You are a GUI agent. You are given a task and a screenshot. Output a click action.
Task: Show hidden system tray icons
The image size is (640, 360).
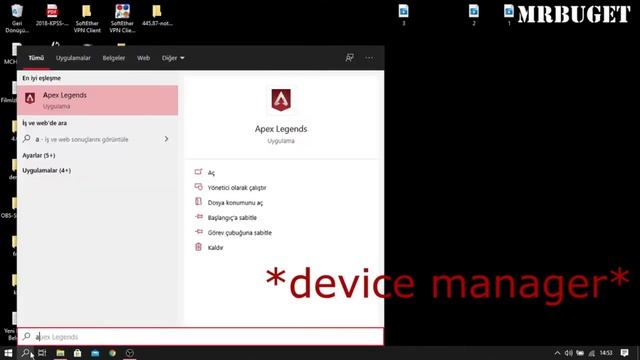(557, 353)
